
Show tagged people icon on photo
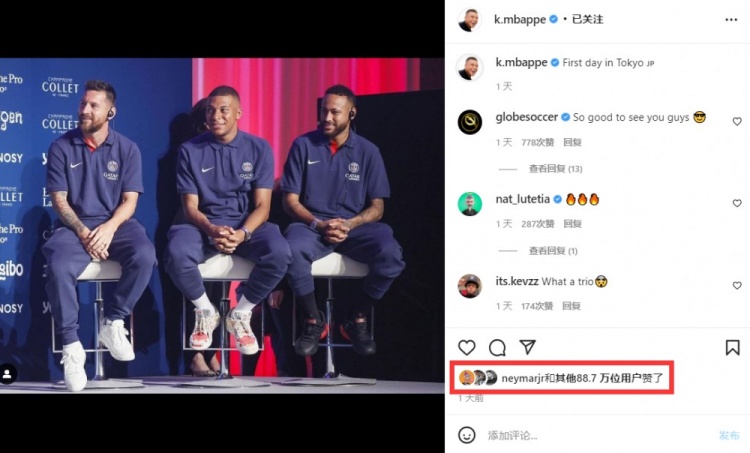8,374
